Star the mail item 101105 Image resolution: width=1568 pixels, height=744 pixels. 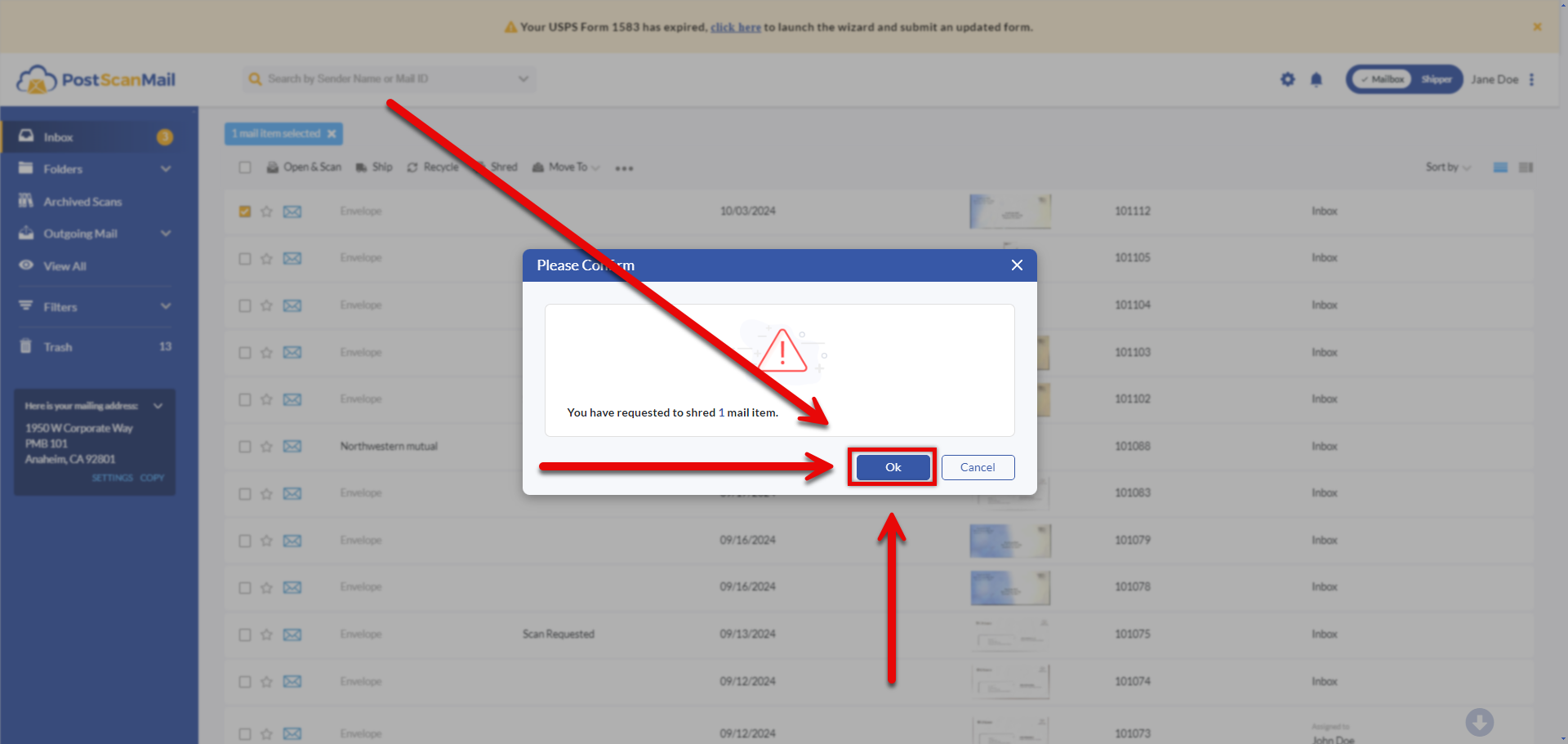click(x=266, y=259)
